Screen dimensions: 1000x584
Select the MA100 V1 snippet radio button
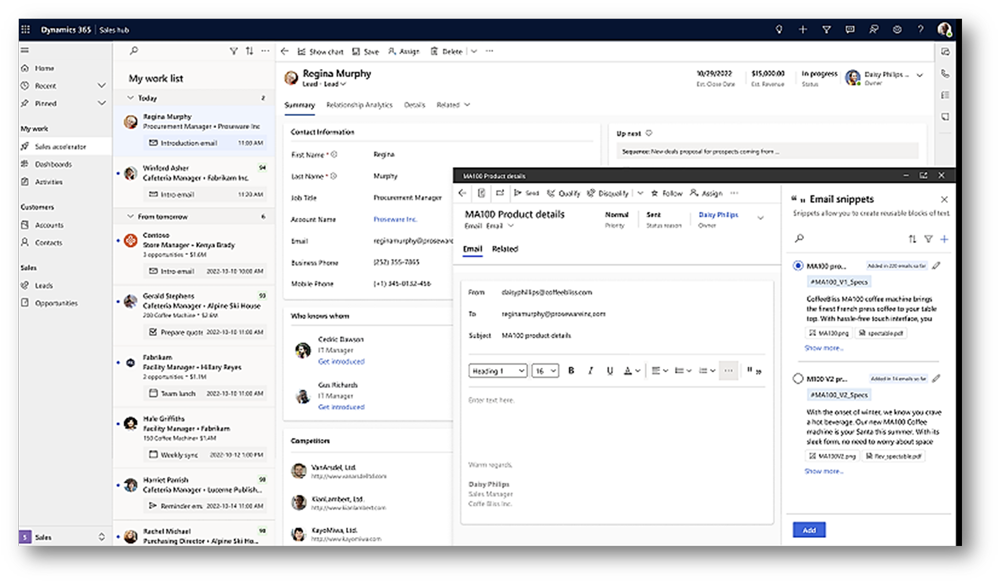(x=798, y=266)
